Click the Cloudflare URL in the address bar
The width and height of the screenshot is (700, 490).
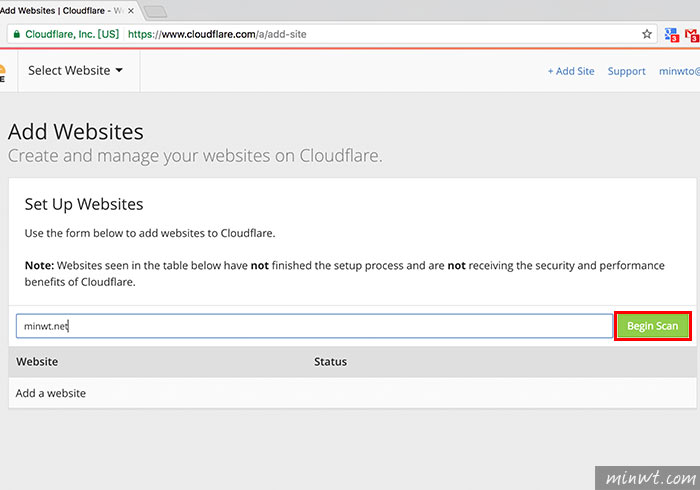pos(217,34)
